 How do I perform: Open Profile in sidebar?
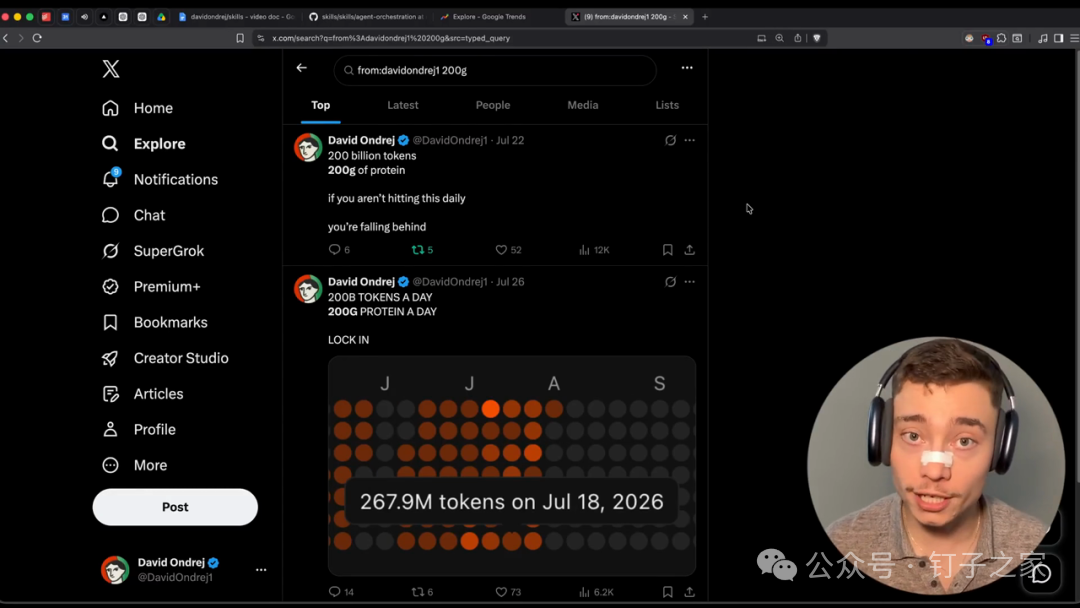pos(138,430)
